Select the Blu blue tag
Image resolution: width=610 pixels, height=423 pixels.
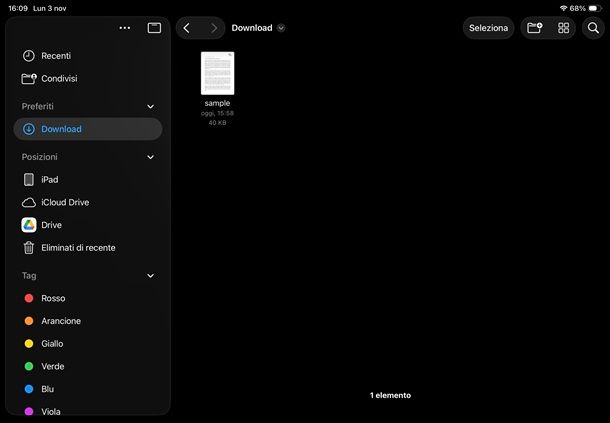[x=88, y=389]
